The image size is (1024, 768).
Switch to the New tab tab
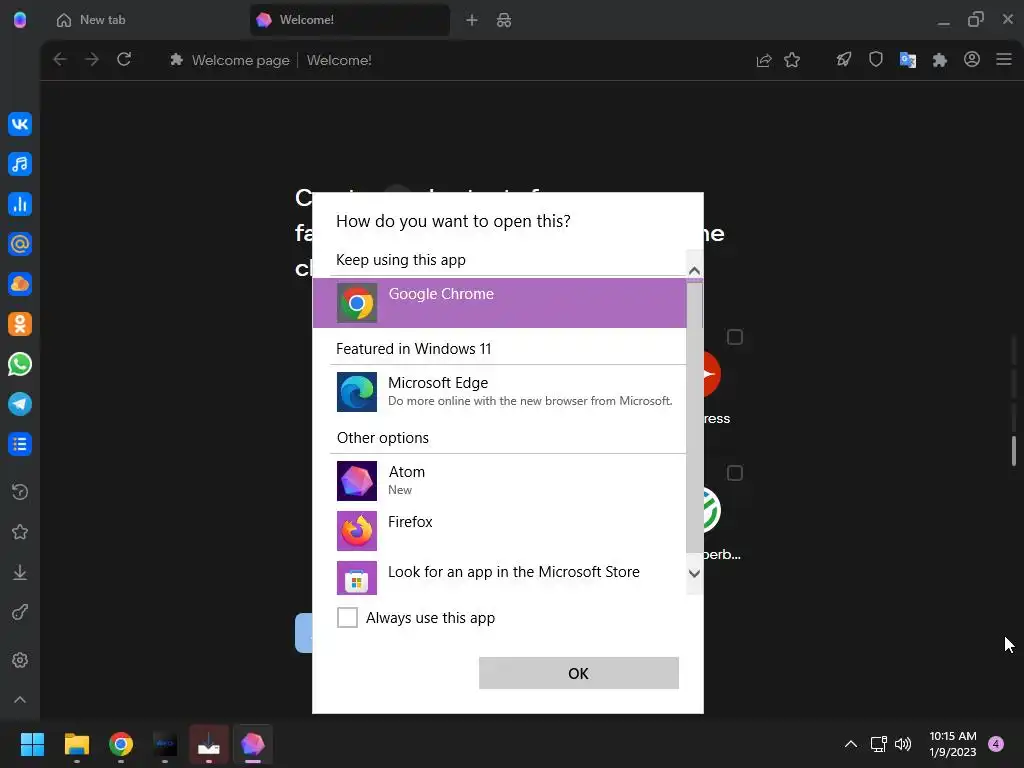point(146,20)
